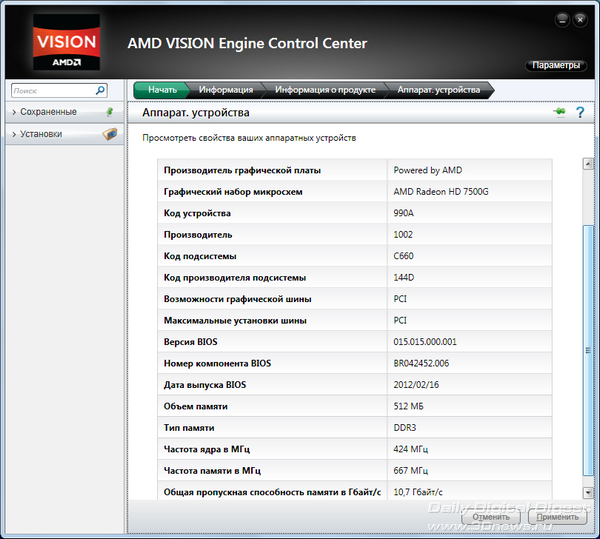Expand the Установки section

[64, 134]
